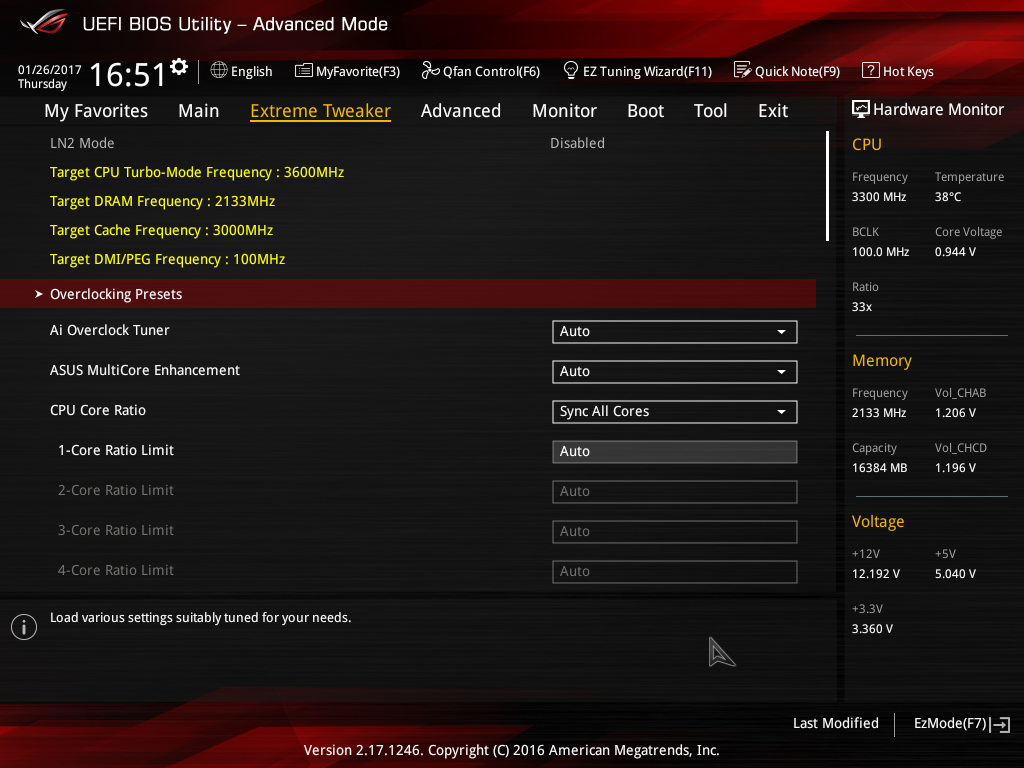The image size is (1024, 768).
Task: Click Target DRAM Frequency : 2133MHz
Action: pos(162,201)
